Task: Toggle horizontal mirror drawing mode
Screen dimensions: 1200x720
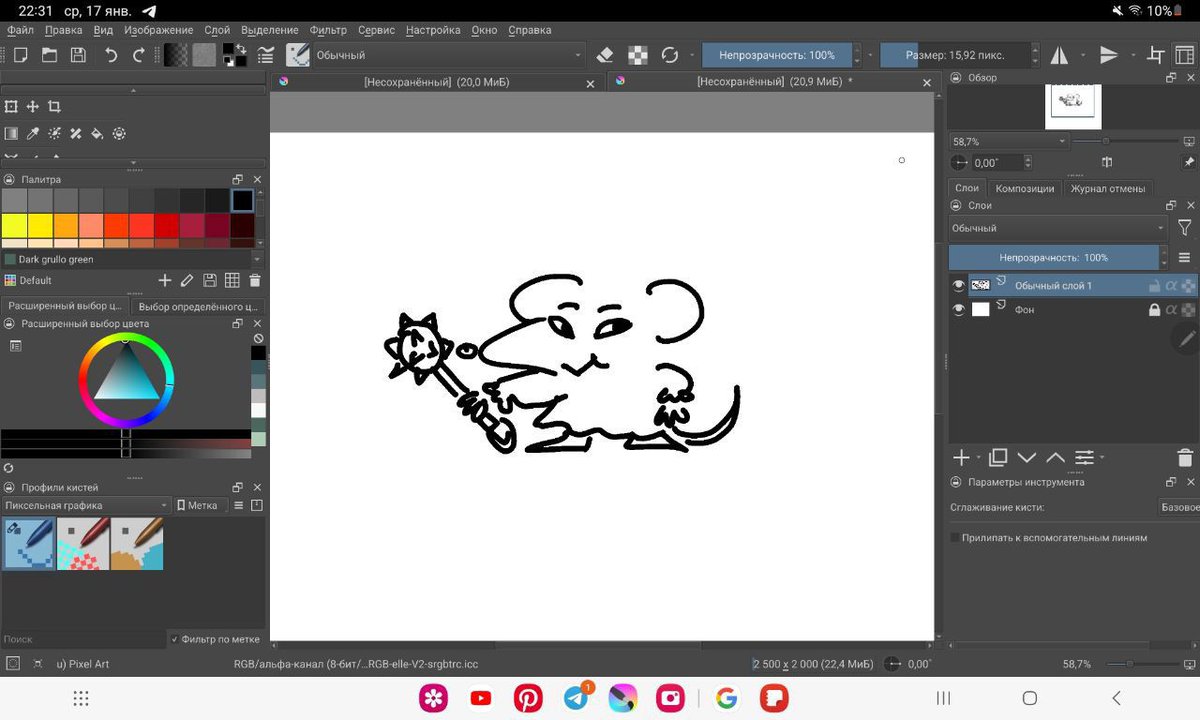Action: tap(1059, 56)
